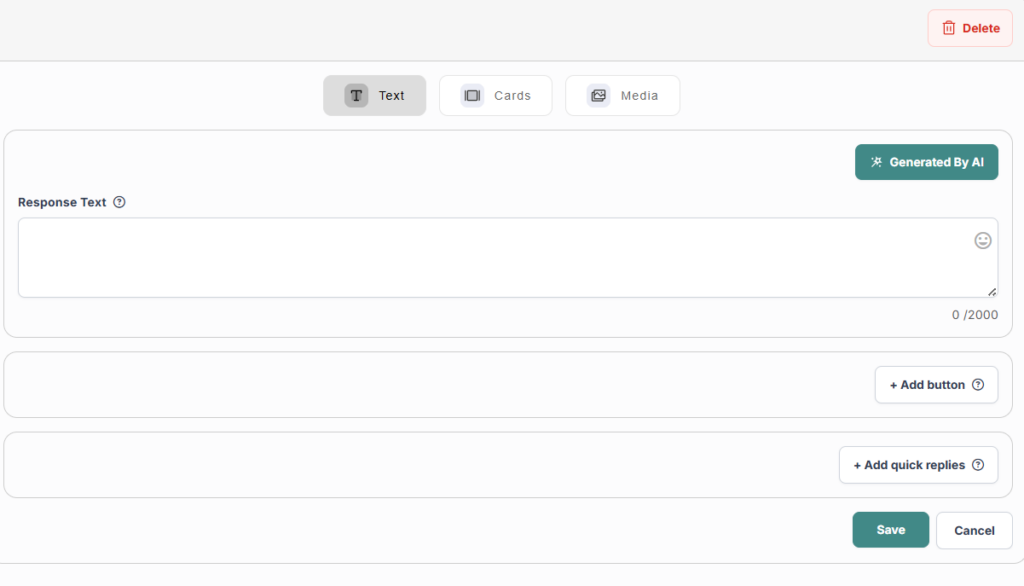Image resolution: width=1024 pixels, height=586 pixels.
Task: Click the letter T icon on the Text tab
Action: tap(356, 96)
